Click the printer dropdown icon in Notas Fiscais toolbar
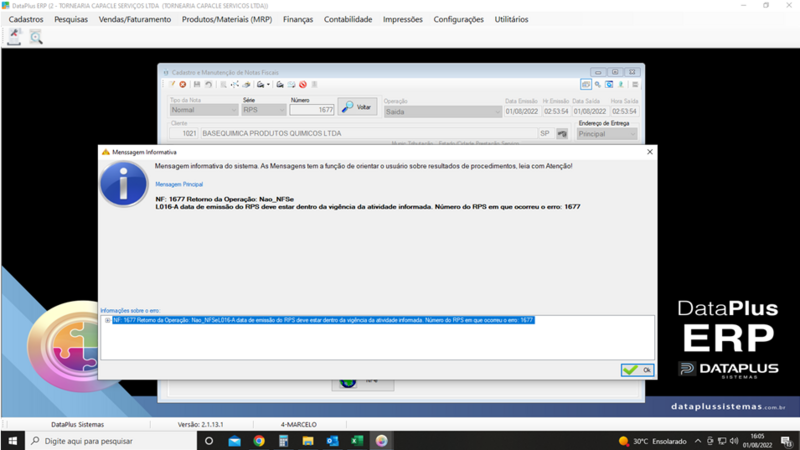The width and height of the screenshot is (800, 450). [x=263, y=85]
